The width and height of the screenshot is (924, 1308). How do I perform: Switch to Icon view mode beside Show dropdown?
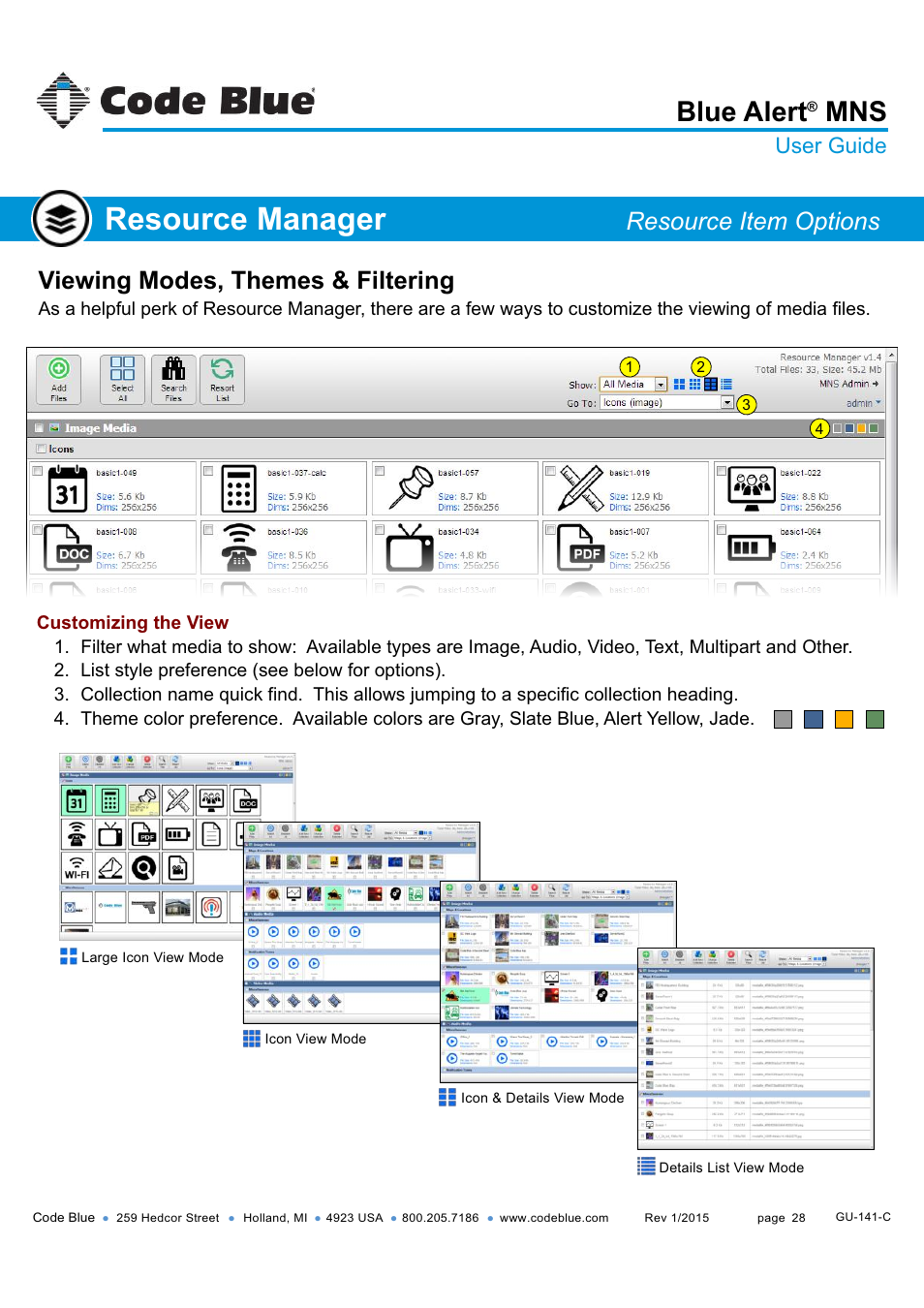coord(694,385)
